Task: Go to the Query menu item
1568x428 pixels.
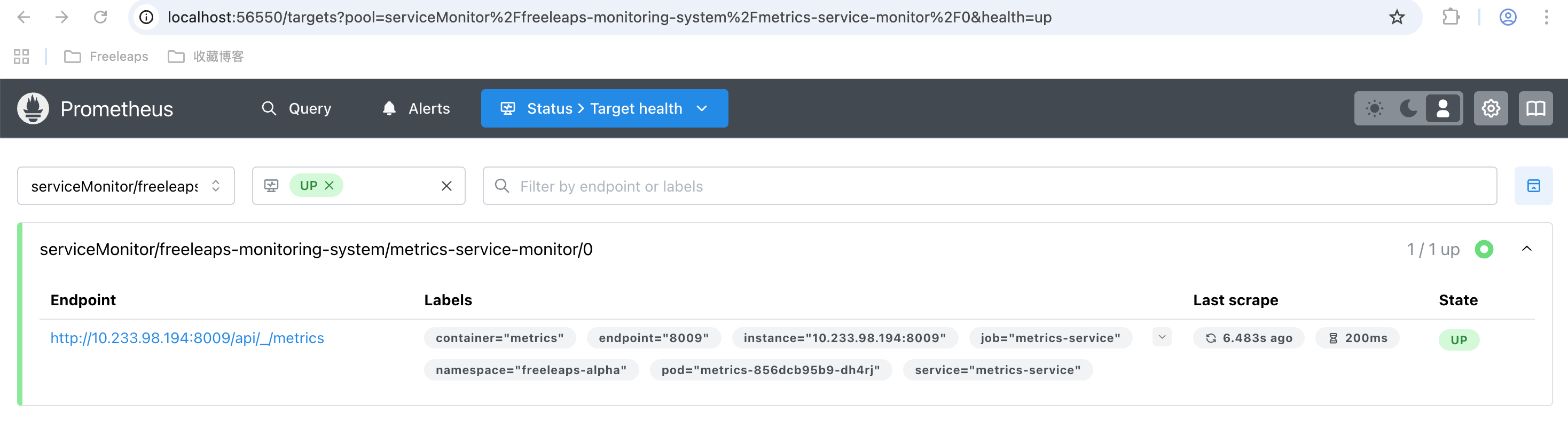Action: pyautogui.click(x=296, y=108)
